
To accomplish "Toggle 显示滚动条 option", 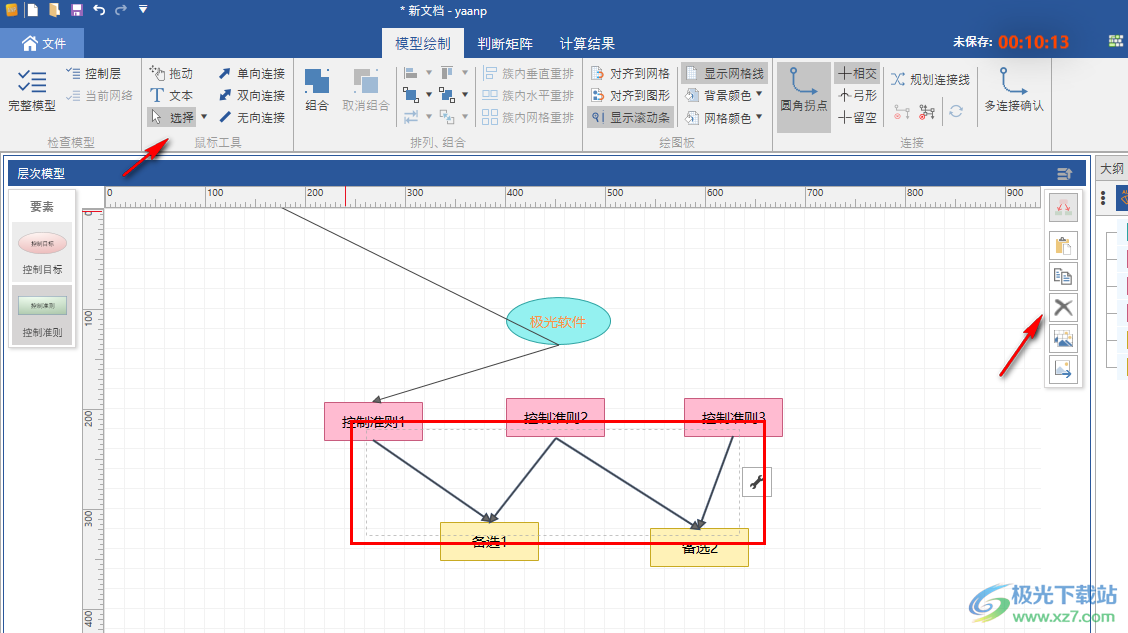I will tap(630, 117).
